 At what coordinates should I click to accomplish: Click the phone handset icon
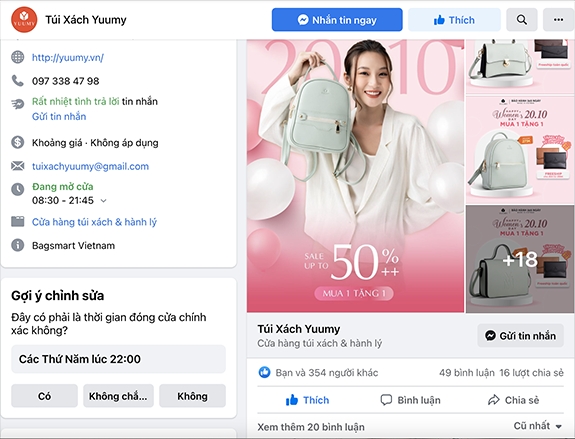pyautogui.click(x=18, y=80)
